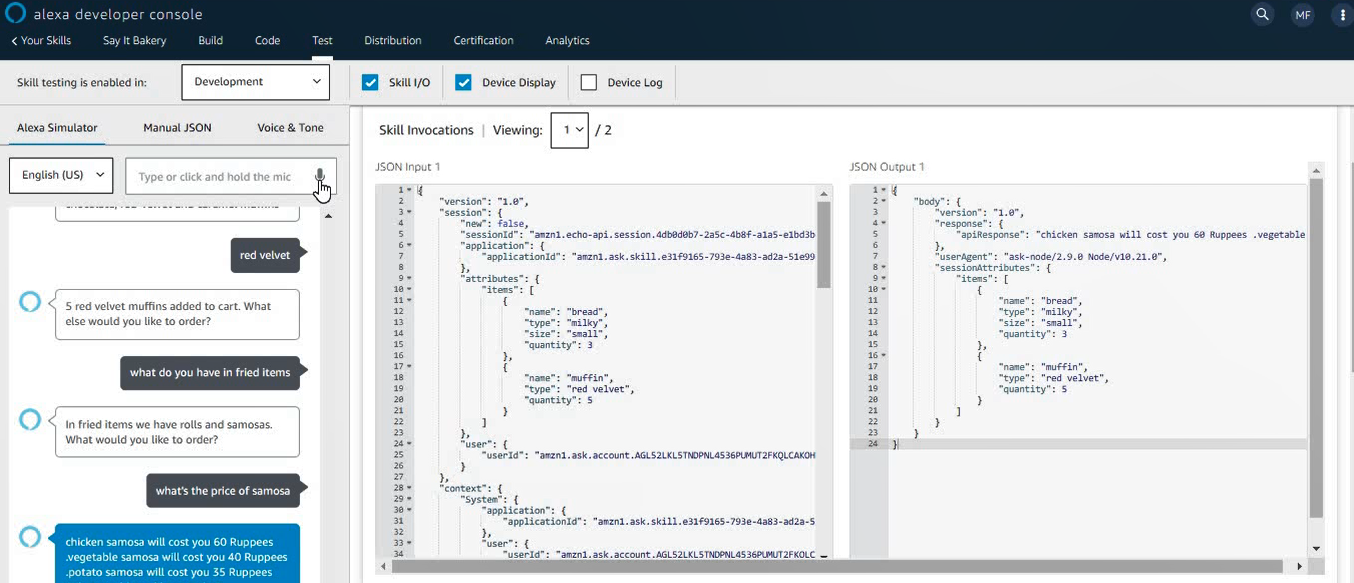Image resolution: width=1354 pixels, height=583 pixels.
Task: Click the JSON Output scroll-down arrow
Action: [x=1316, y=548]
